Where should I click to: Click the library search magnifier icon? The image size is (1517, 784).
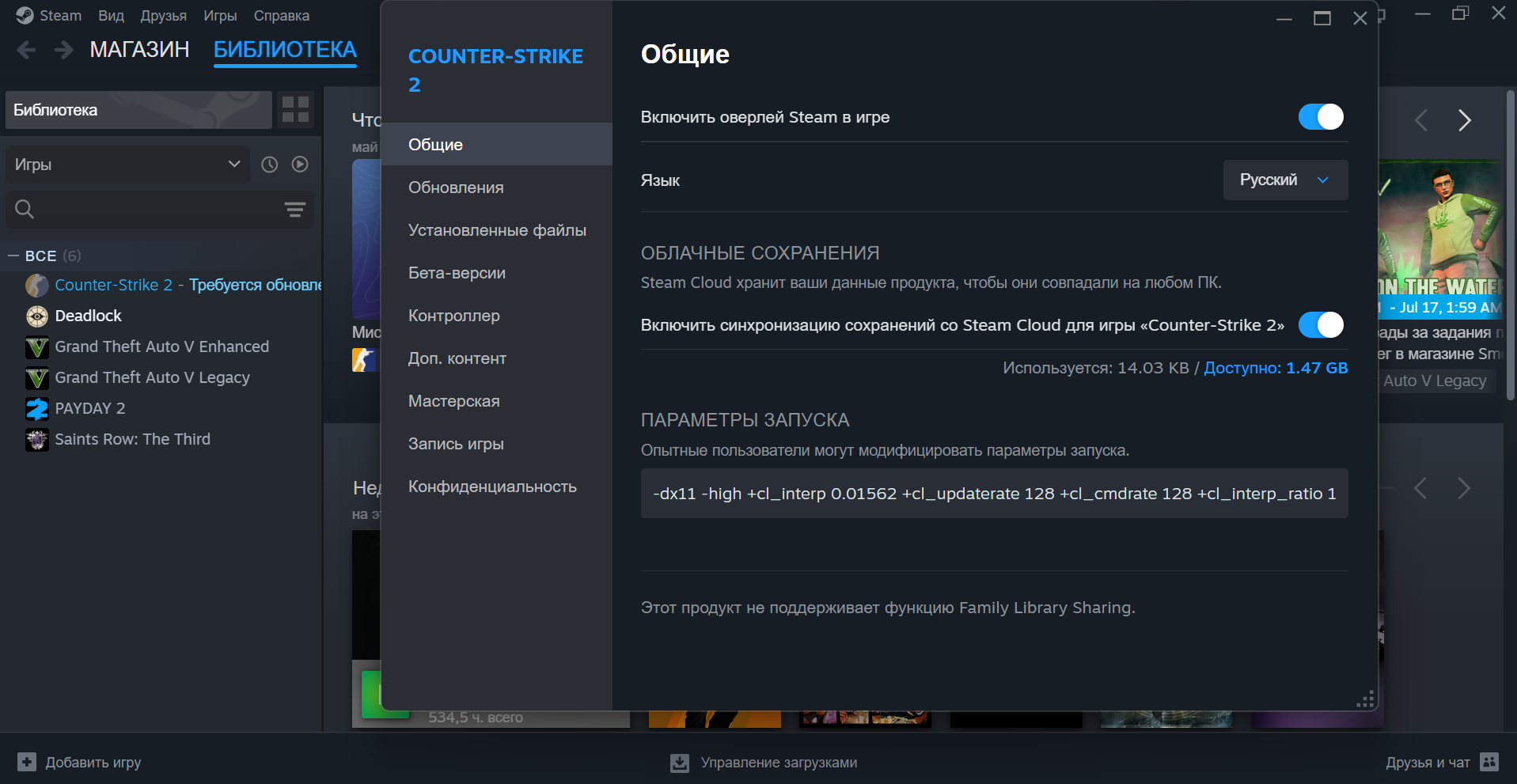(24, 209)
